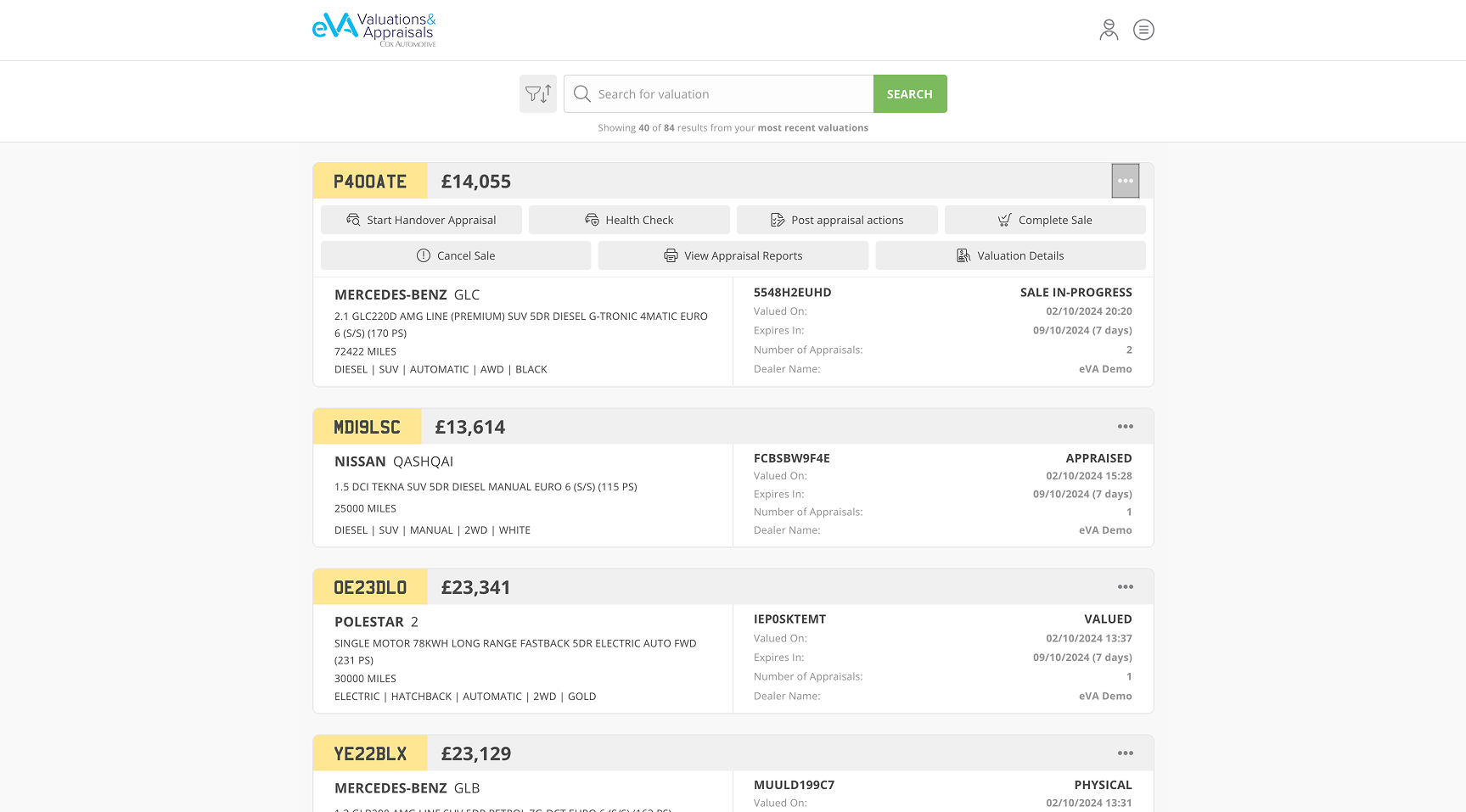Click the results count summary text

click(733, 128)
